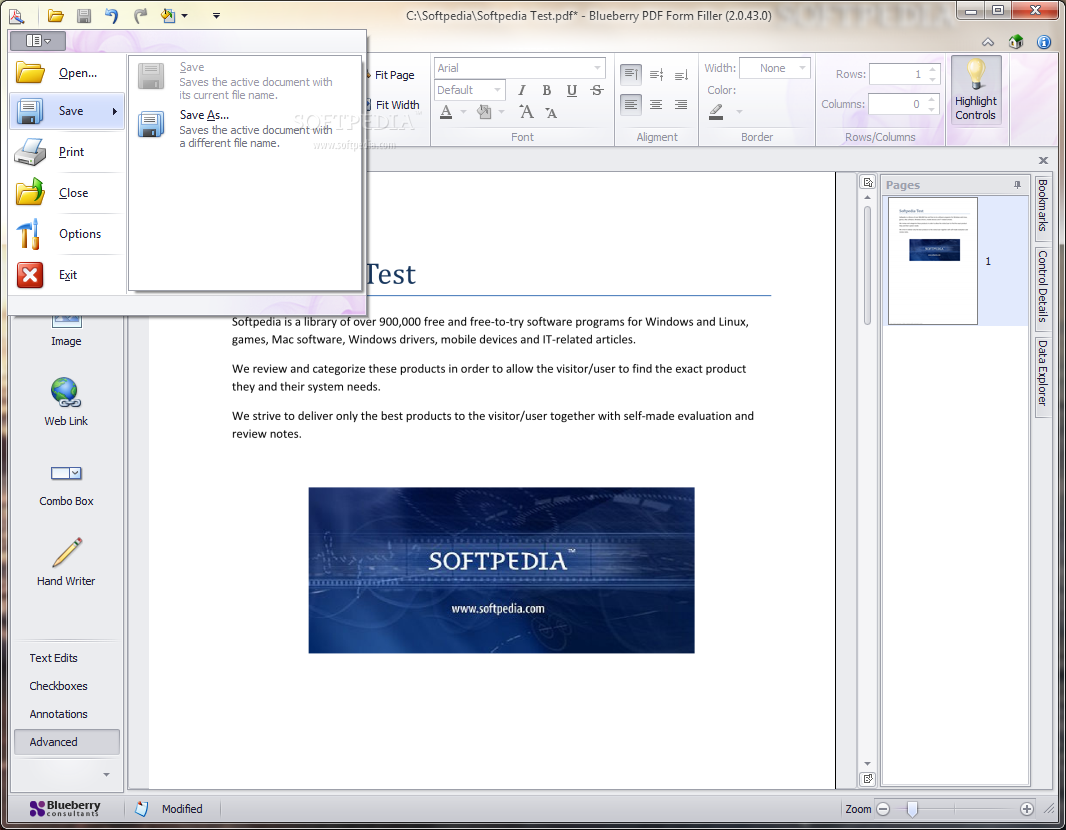Click the previous page icon above scrollbar
The width and height of the screenshot is (1066, 830).
868,182
